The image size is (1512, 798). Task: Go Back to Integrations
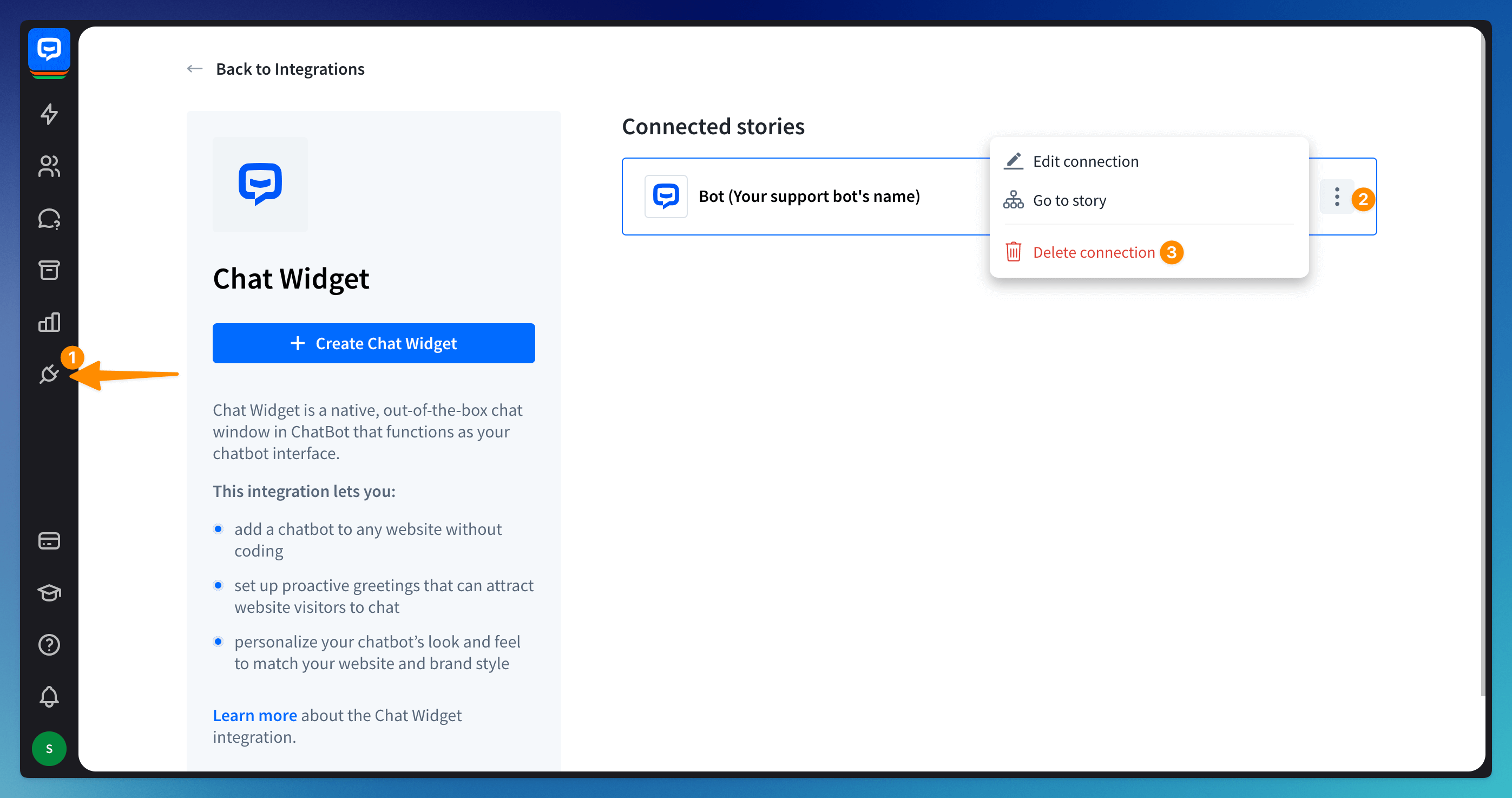pyautogui.click(x=290, y=69)
